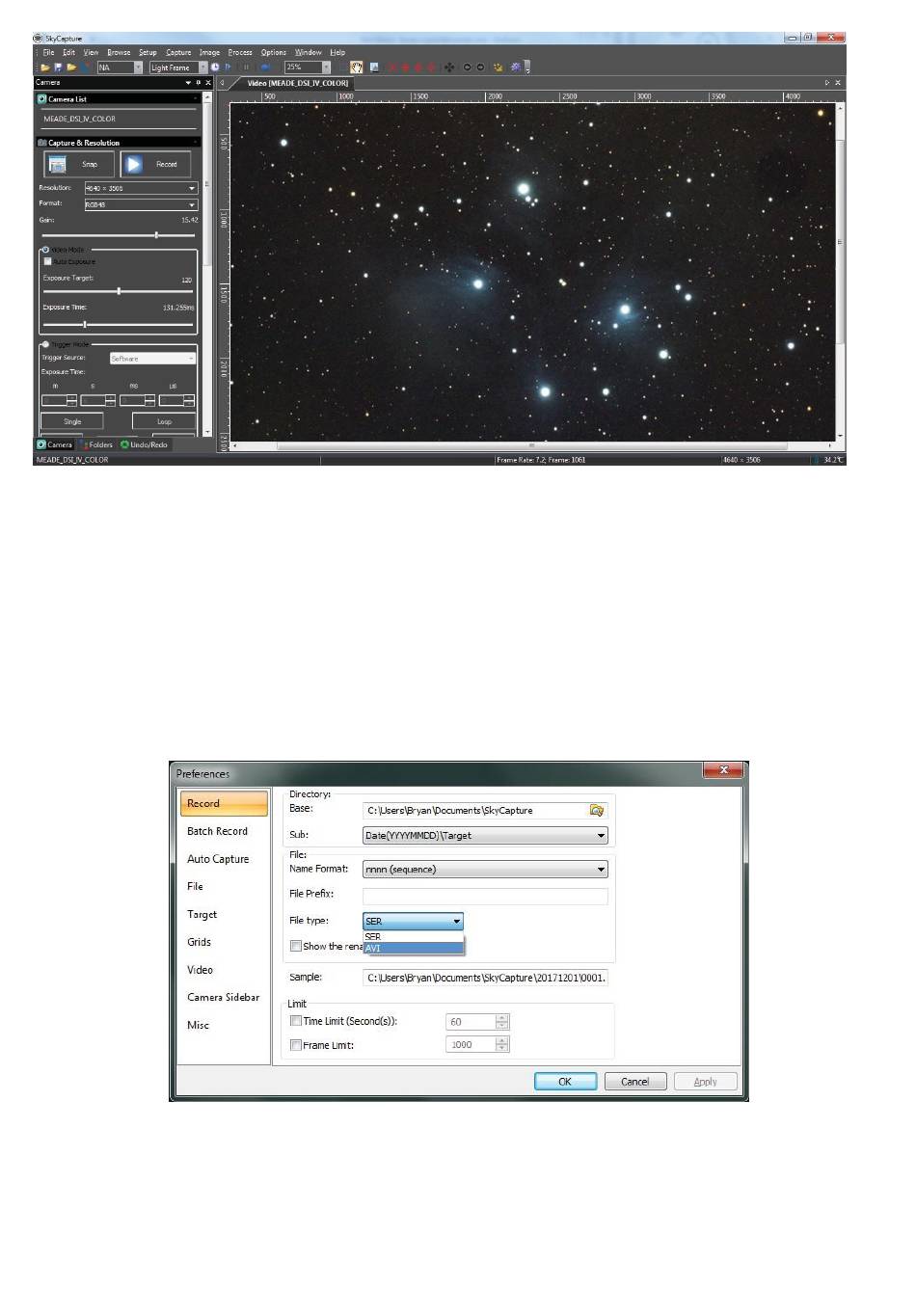The image size is (916, 1316).
Task: Collapse the Capture & Resolution section
Action: [x=195, y=143]
